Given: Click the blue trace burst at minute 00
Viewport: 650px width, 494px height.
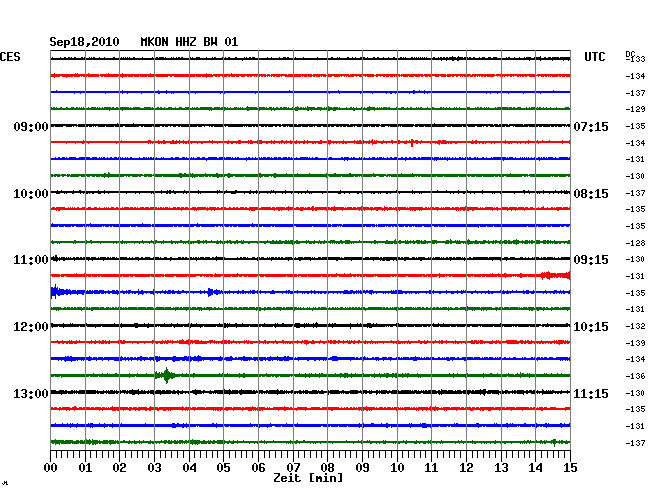Looking at the screenshot, I should pyautogui.click(x=58, y=292).
